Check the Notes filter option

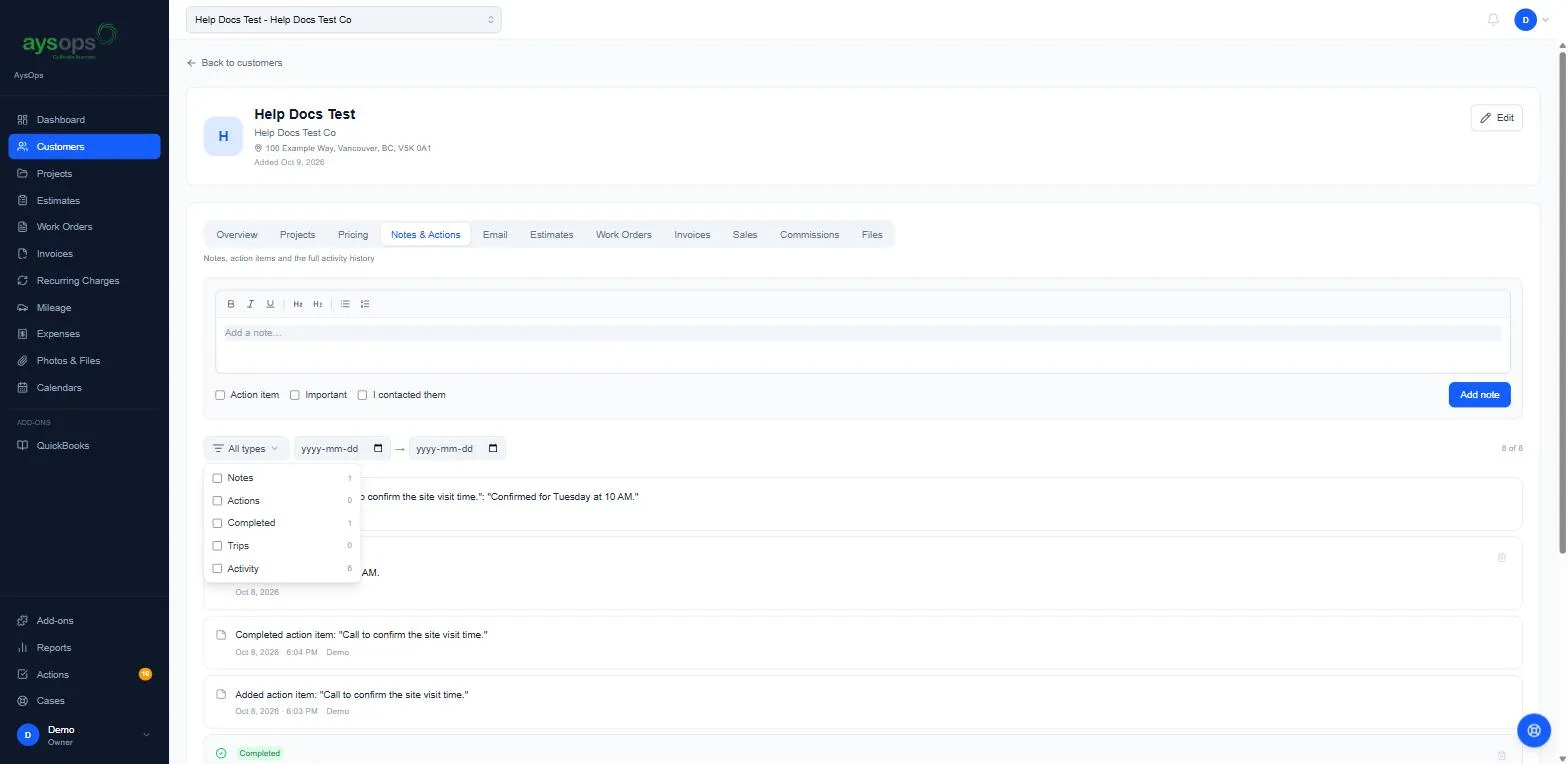point(217,478)
